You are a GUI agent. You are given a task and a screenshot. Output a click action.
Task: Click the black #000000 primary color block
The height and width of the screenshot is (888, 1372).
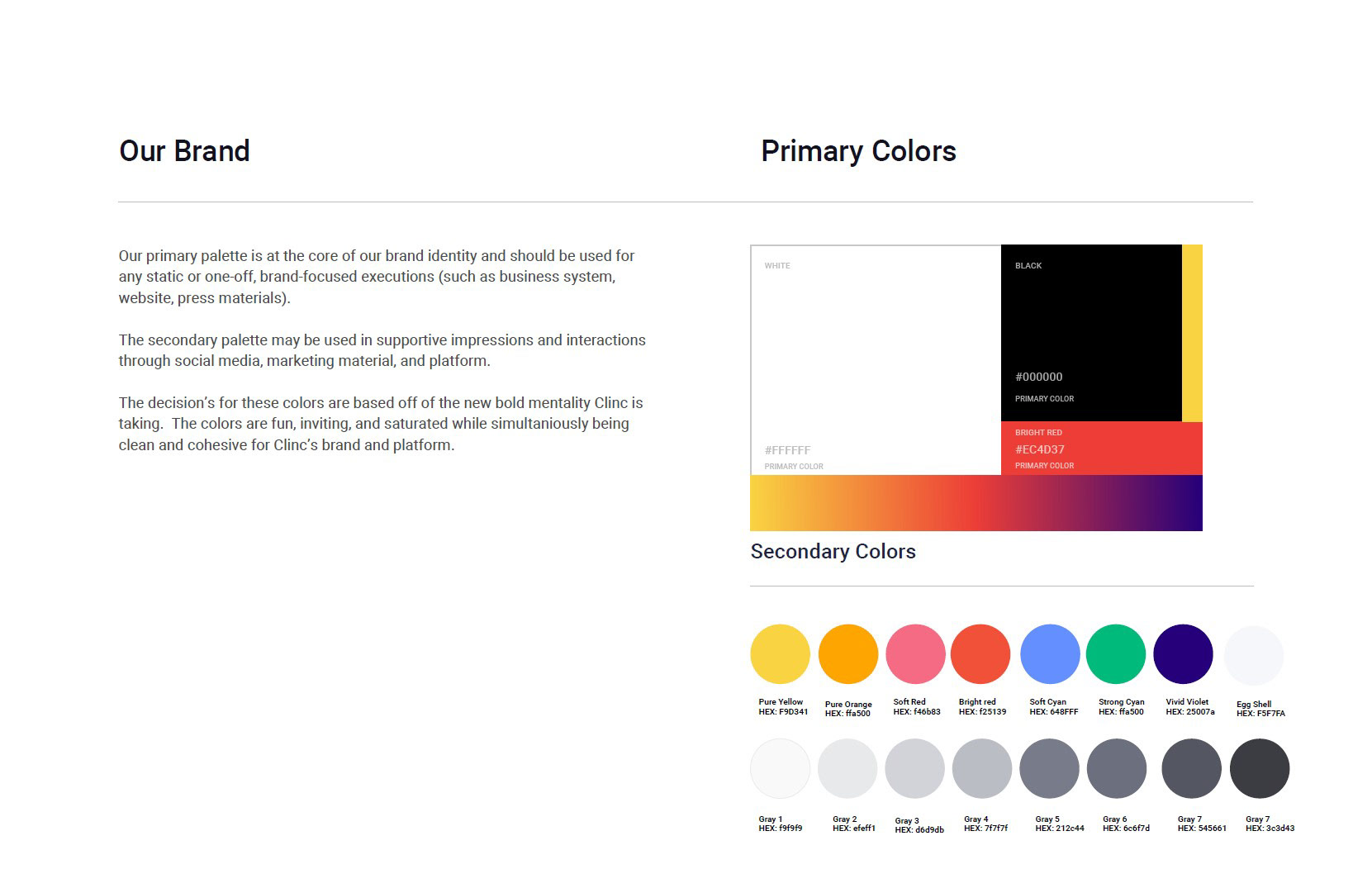point(1091,333)
